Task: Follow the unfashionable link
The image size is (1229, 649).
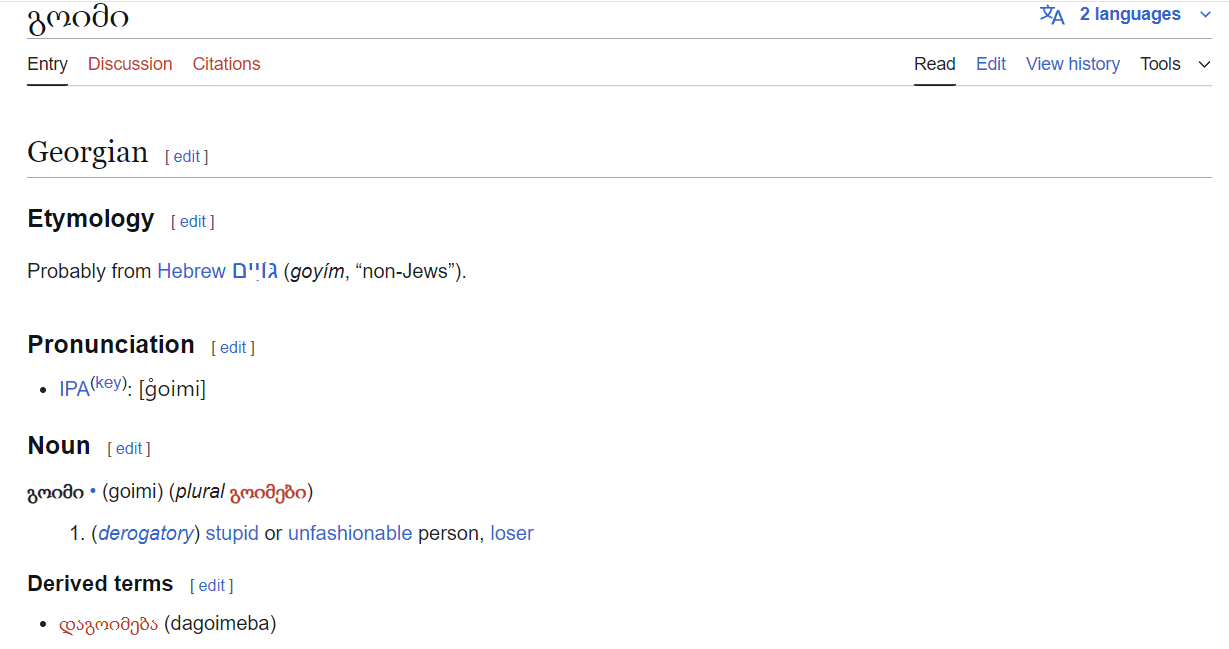Action: click(350, 533)
